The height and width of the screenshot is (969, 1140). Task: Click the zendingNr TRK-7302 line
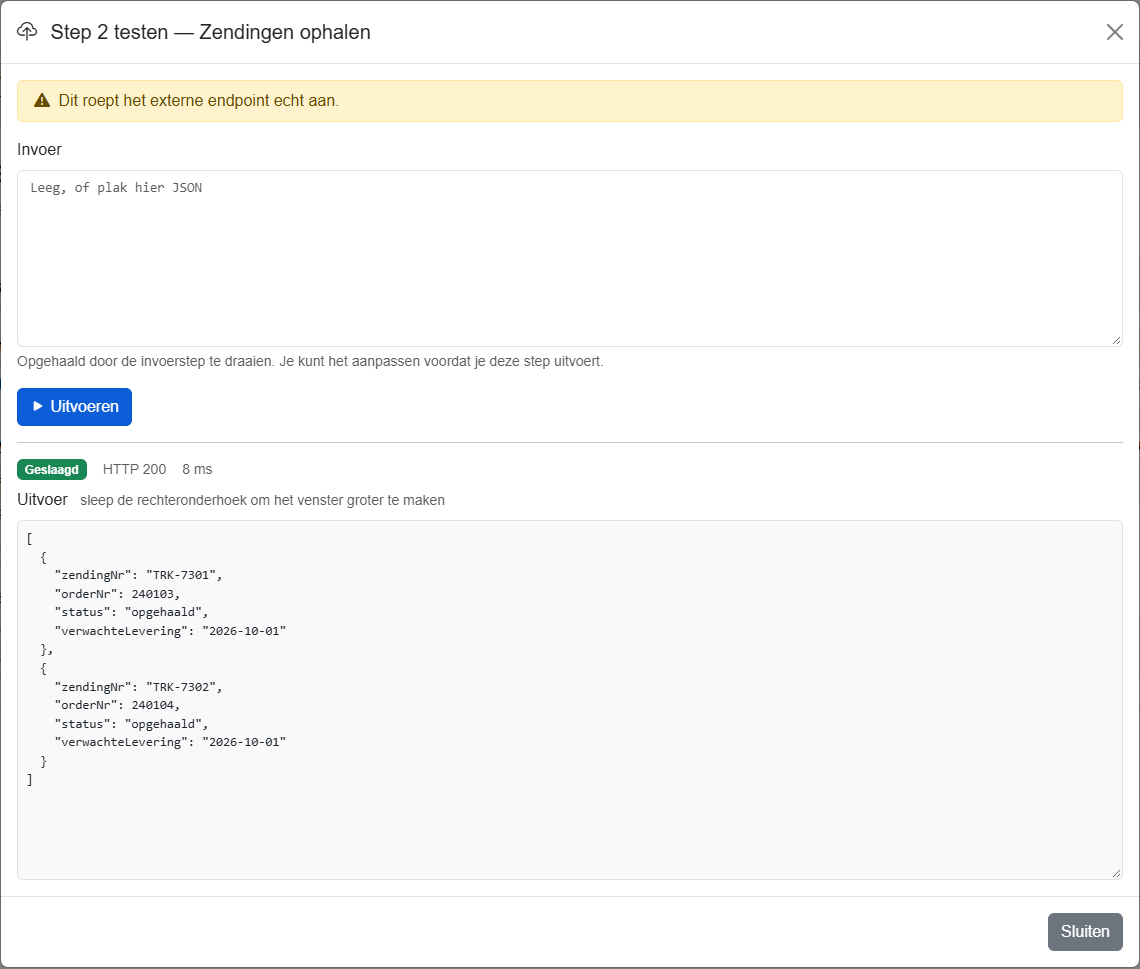tap(138, 687)
